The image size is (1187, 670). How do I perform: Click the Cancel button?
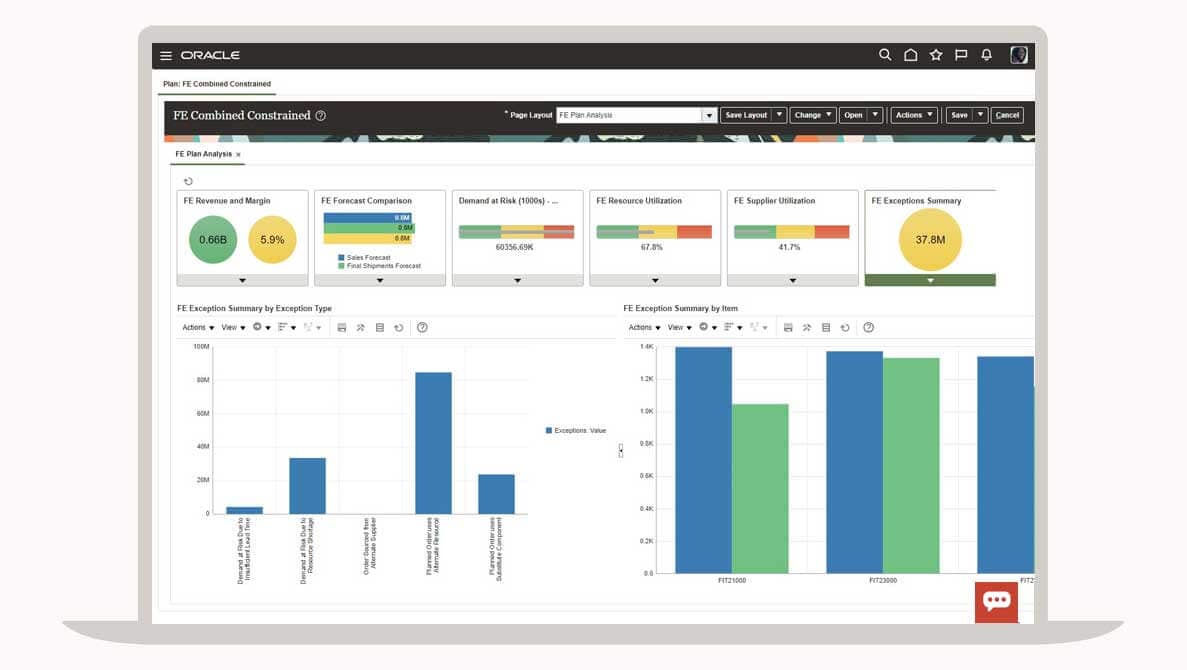(x=1008, y=116)
